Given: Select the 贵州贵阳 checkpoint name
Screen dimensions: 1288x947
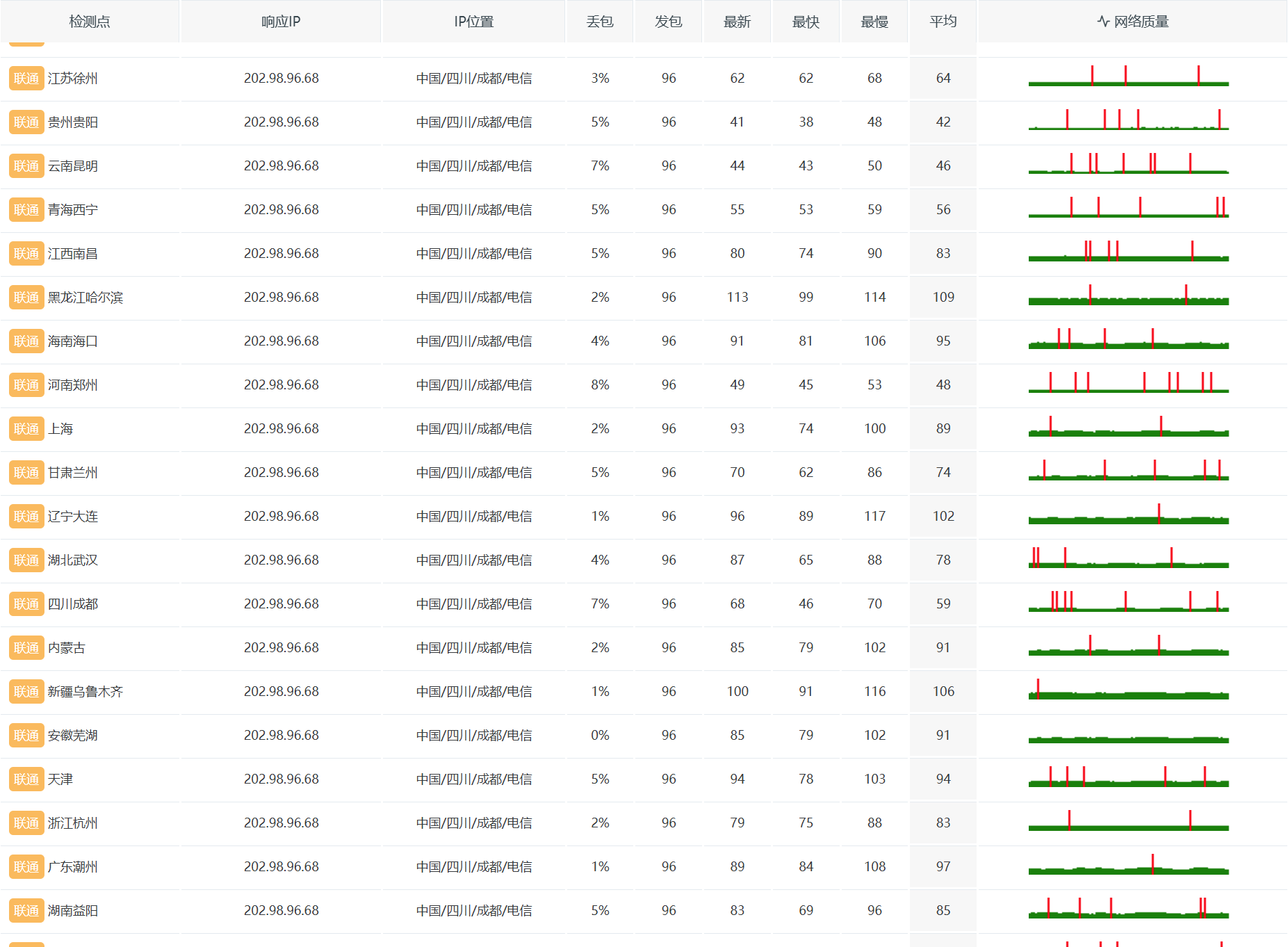Looking at the screenshot, I should [x=73, y=122].
